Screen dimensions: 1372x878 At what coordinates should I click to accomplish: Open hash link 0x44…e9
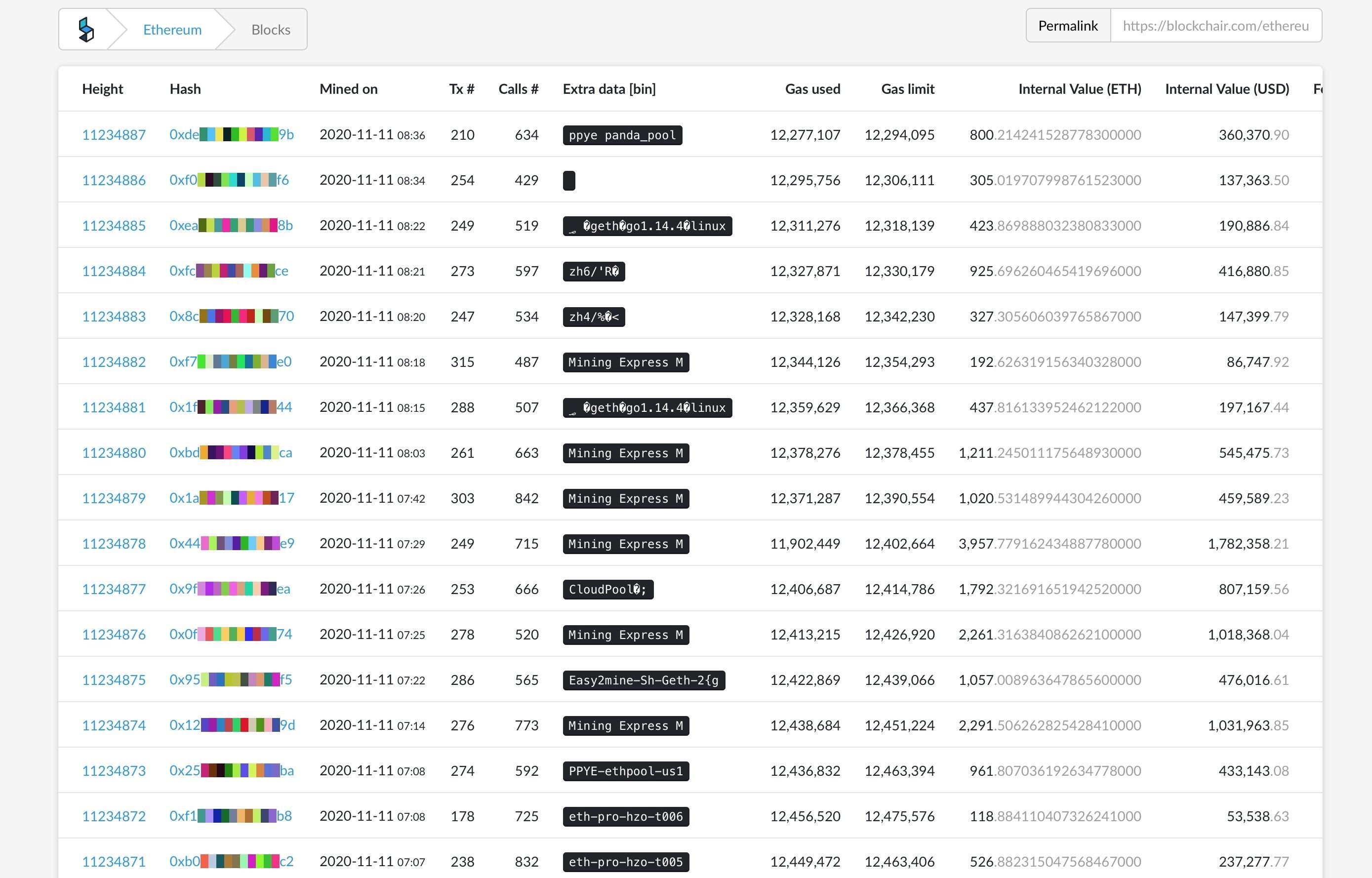[232, 543]
